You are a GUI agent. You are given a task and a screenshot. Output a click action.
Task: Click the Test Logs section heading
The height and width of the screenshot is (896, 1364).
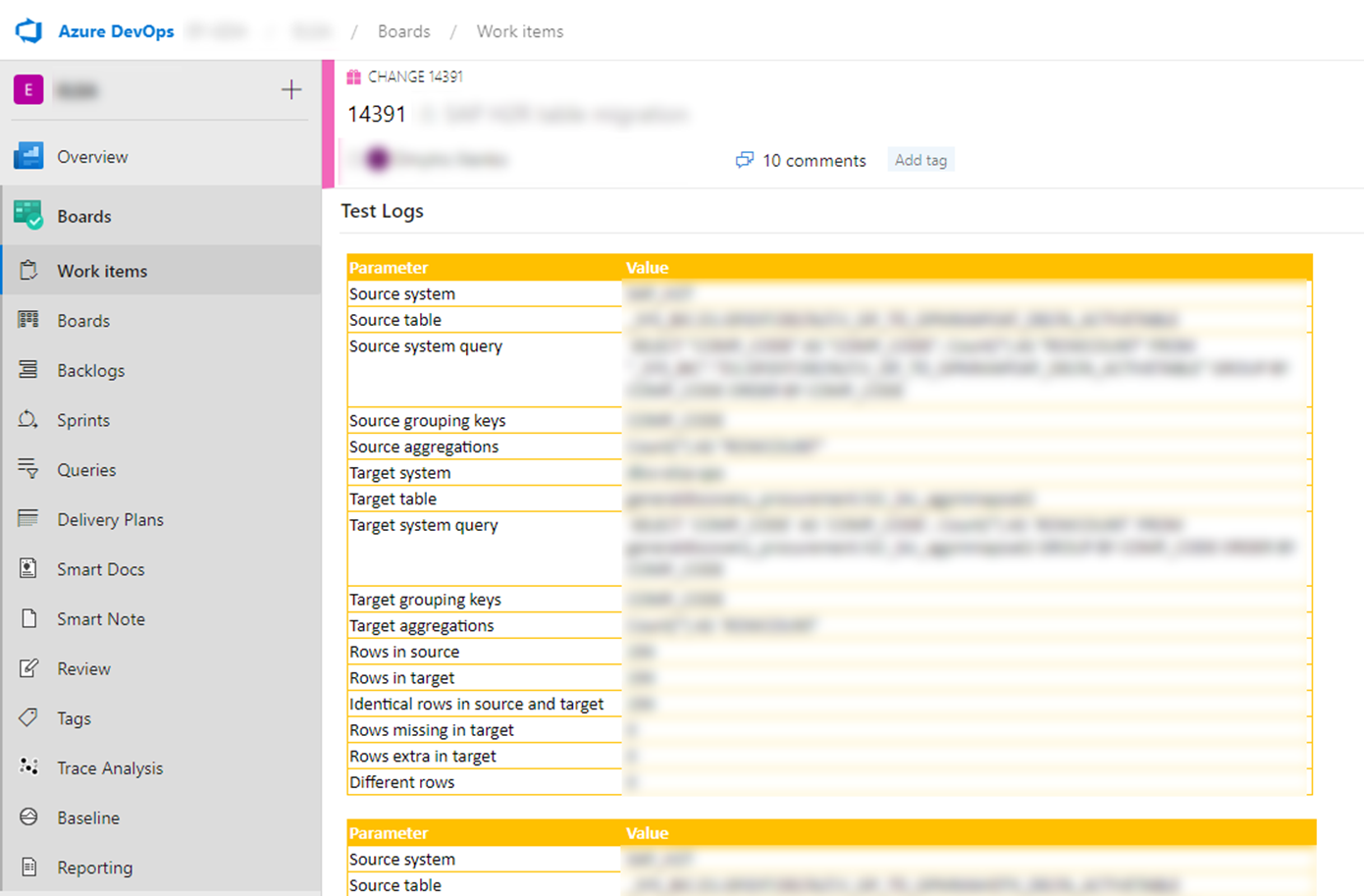[383, 211]
